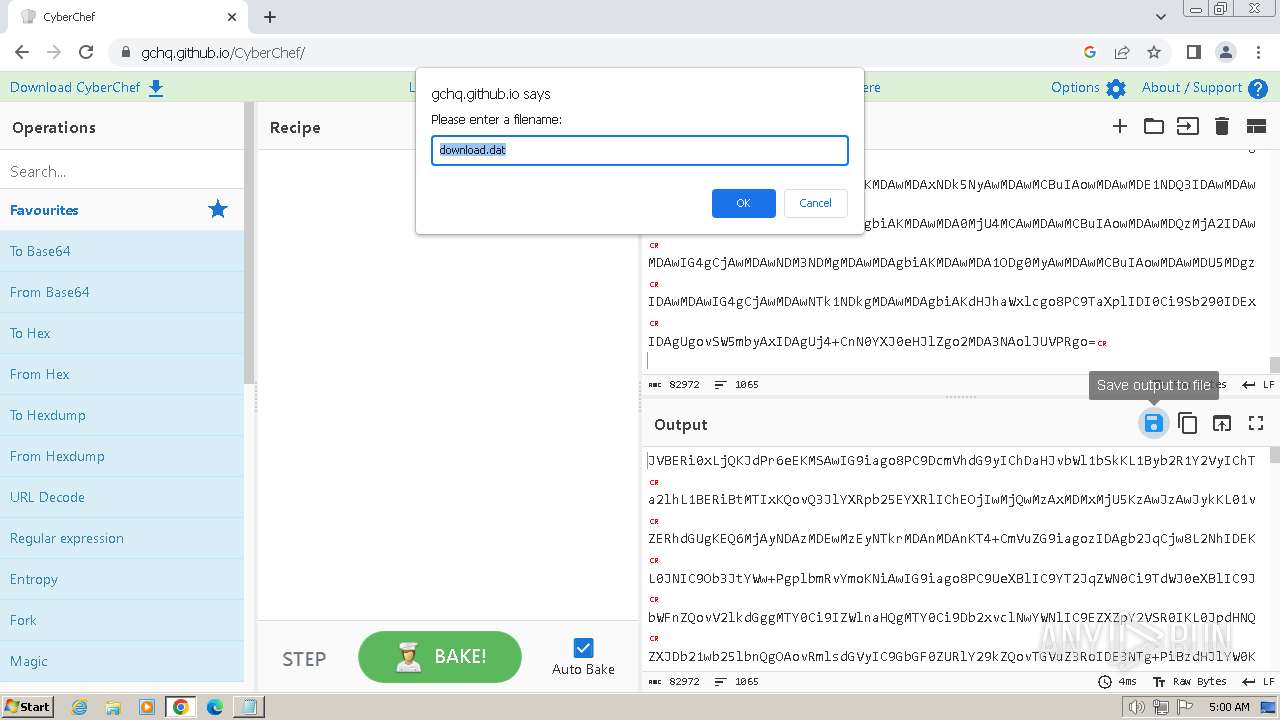Image resolution: width=1280 pixels, height=720 pixels.
Task: Click output character count 82972
Action: [674, 681]
